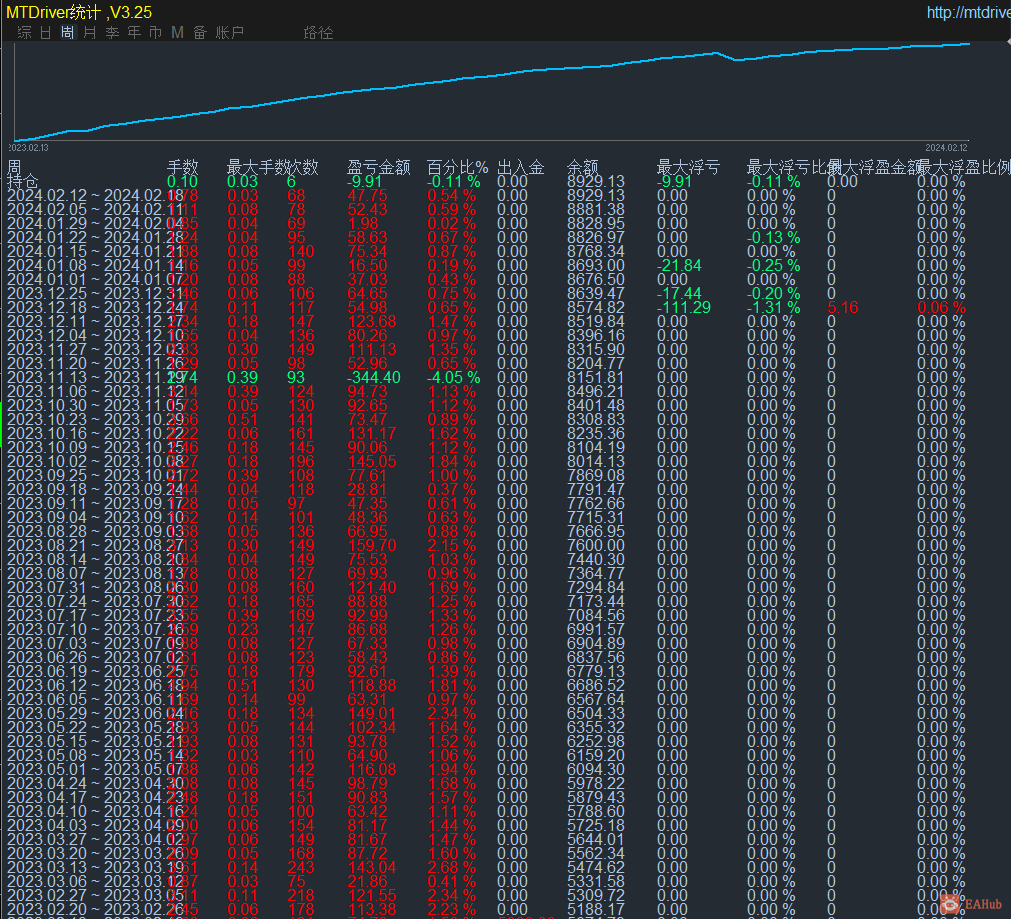
Task: Click the 2023.02.13 chart start date
Action: point(28,148)
